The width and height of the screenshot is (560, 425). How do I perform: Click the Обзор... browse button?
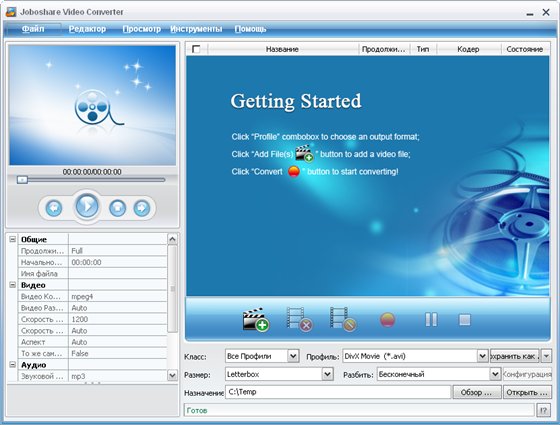tap(477, 392)
